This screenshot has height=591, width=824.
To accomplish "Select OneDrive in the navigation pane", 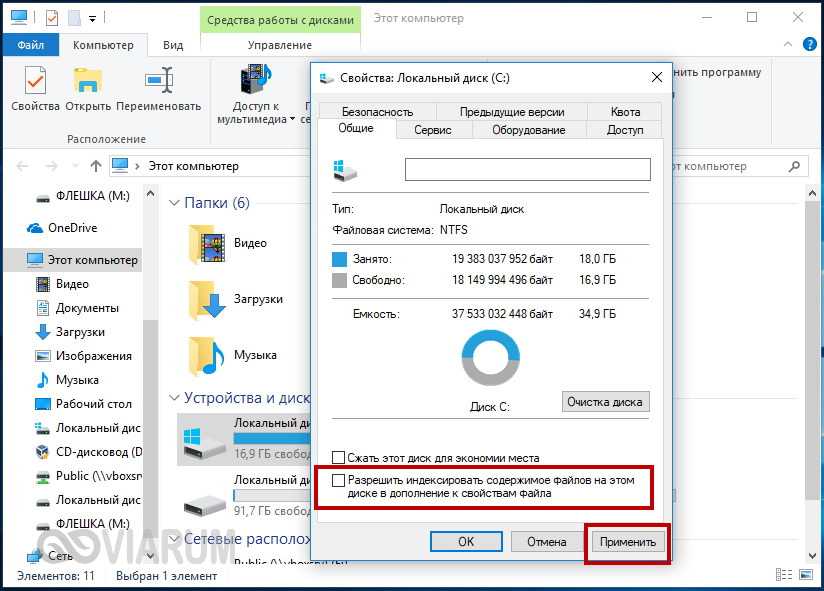I will [72, 227].
